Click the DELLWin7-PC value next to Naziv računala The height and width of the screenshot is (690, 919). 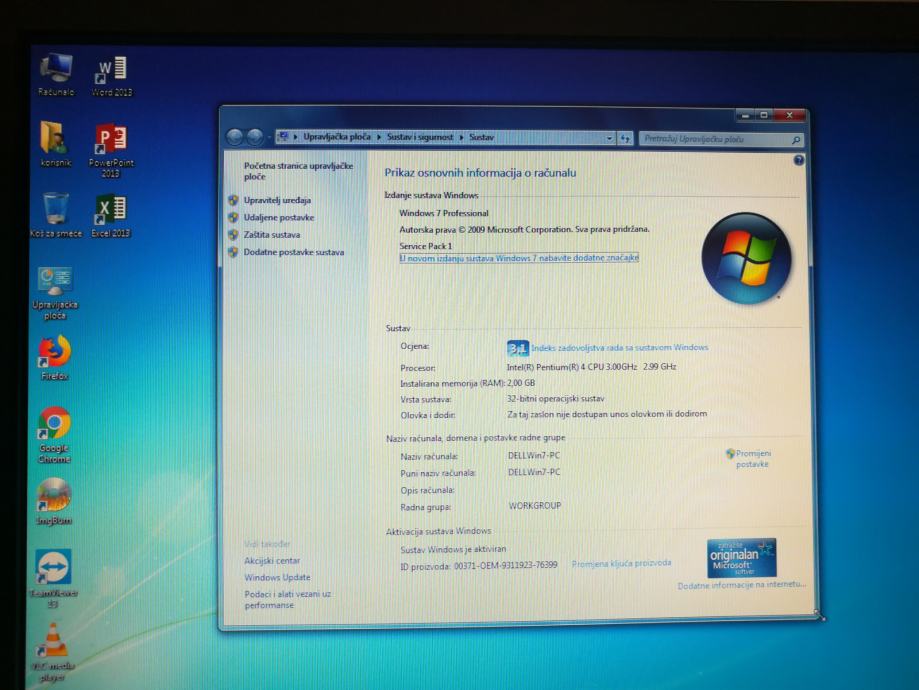pos(534,456)
